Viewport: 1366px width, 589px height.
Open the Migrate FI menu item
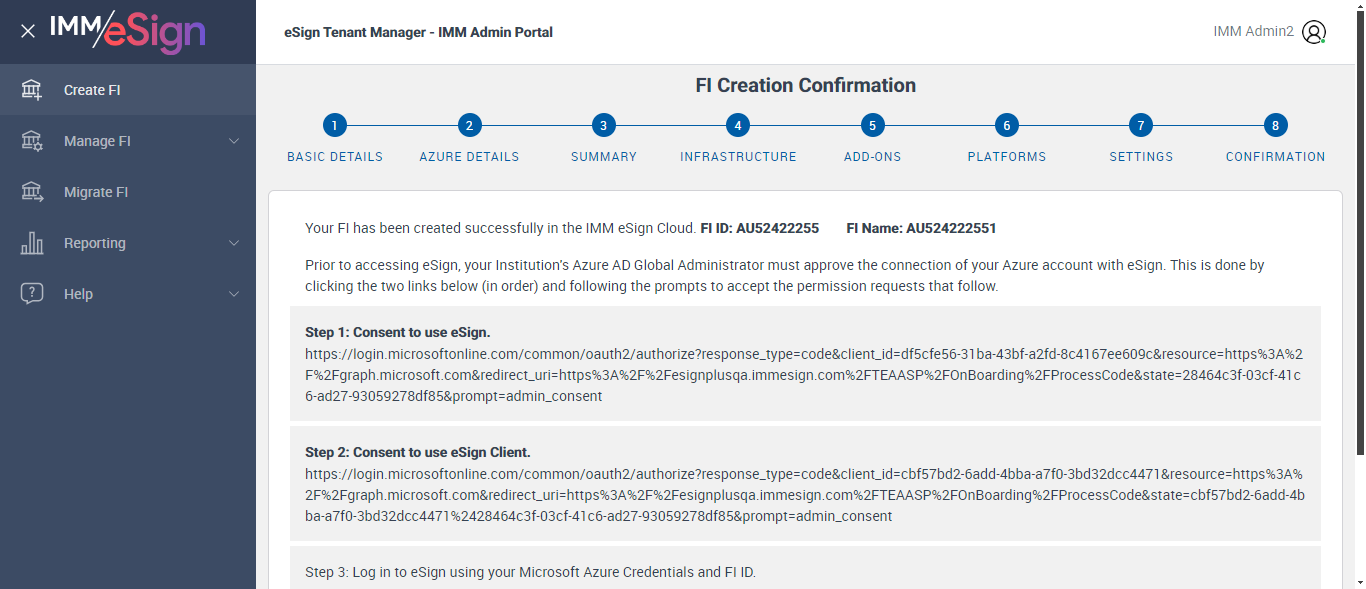tap(96, 192)
